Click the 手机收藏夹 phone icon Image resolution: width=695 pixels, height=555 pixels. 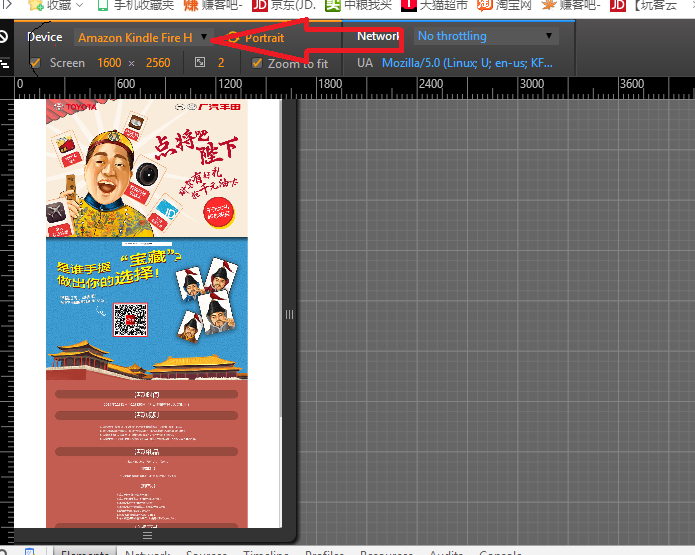(x=103, y=5)
